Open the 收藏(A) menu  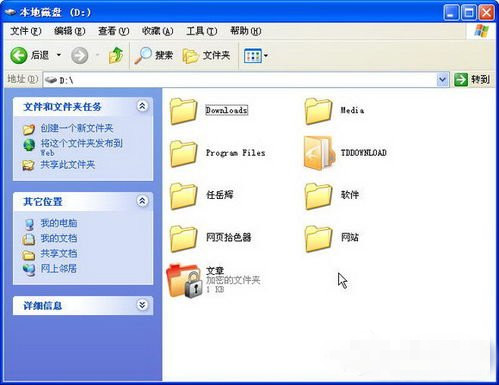[157, 31]
